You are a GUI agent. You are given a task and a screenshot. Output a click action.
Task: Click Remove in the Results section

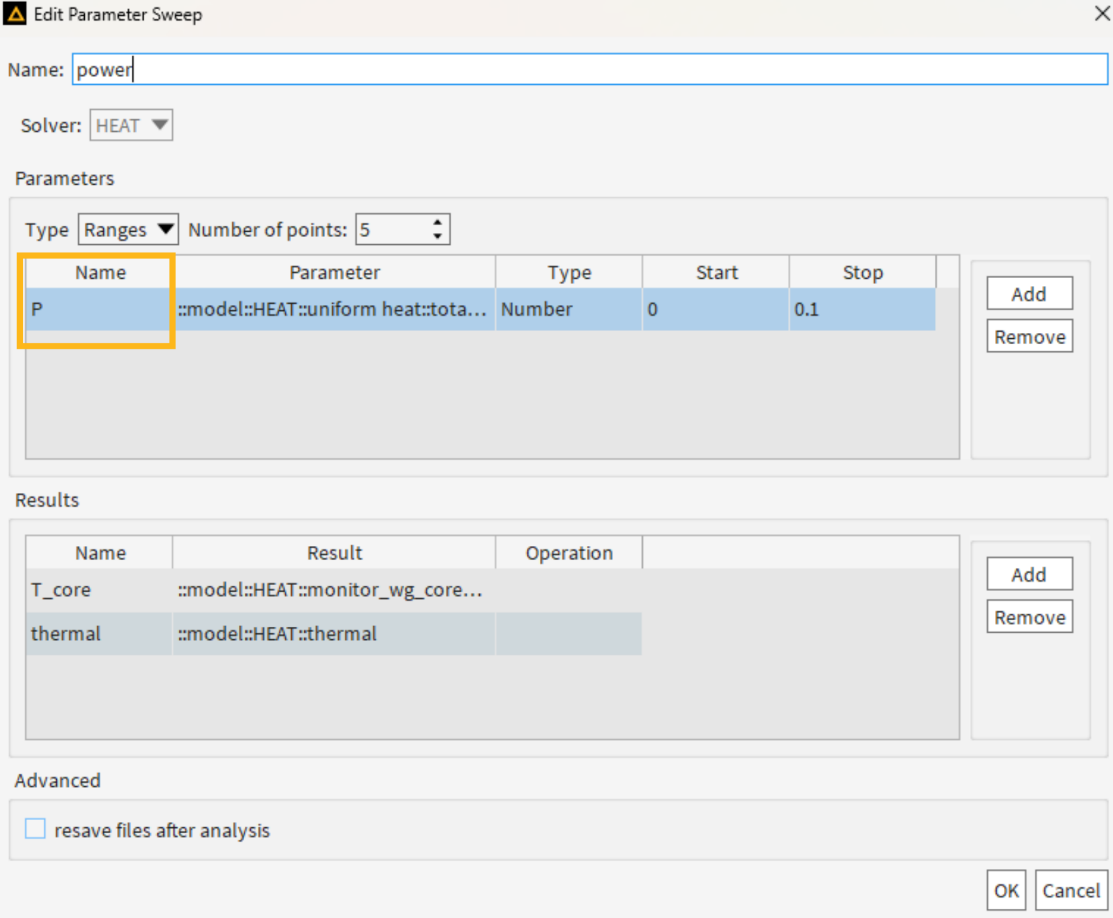point(1029,616)
